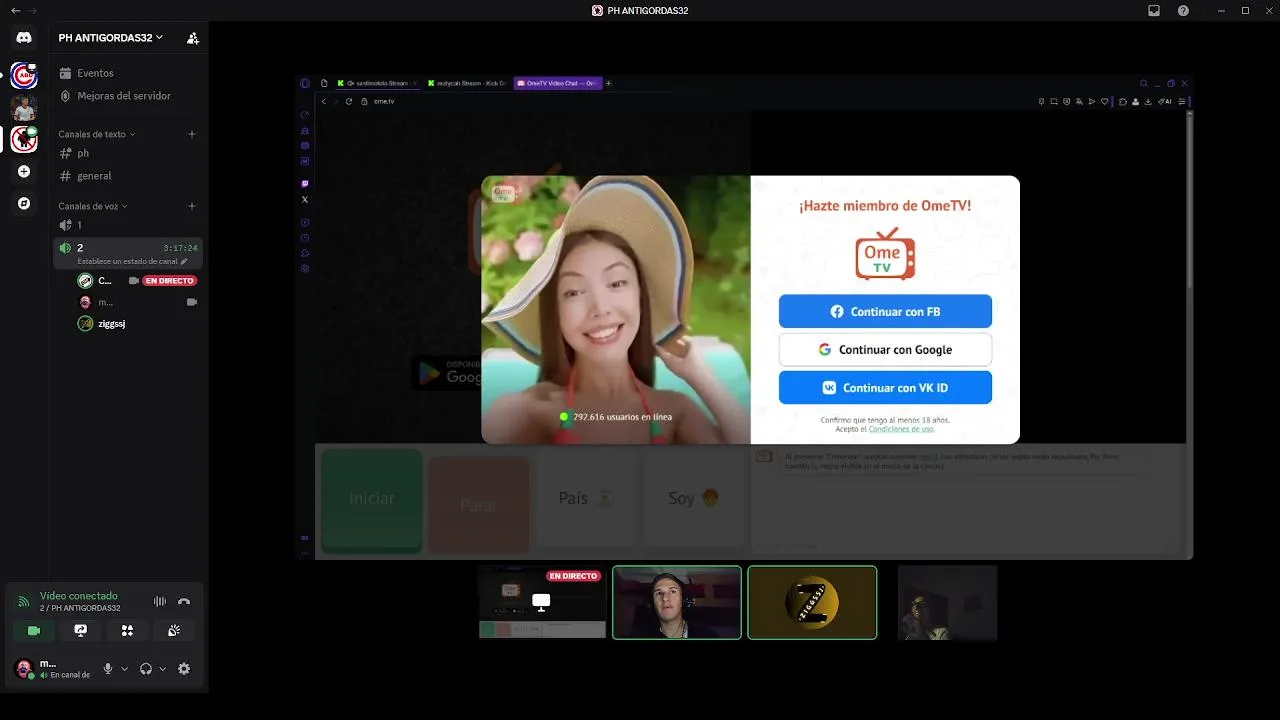Collapse the Canales de voz category

tap(93, 206)
